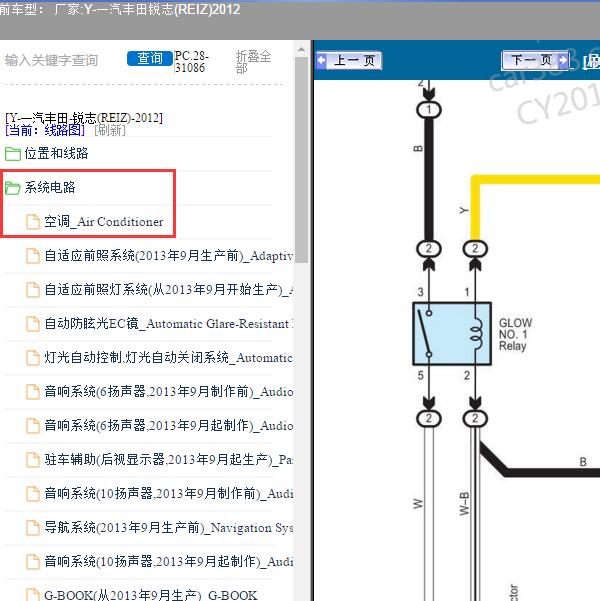Open 自适应前照系统(2013年9月生产前) entry
The height and width of the screenshot is (601, 600).
(169, 255)
